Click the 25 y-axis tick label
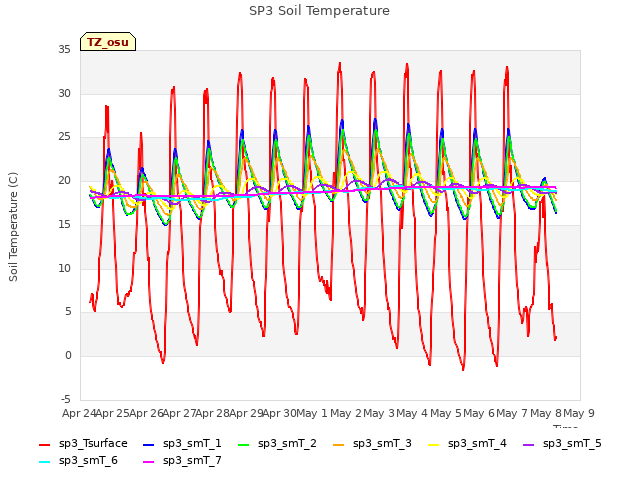 click(64, 137)
